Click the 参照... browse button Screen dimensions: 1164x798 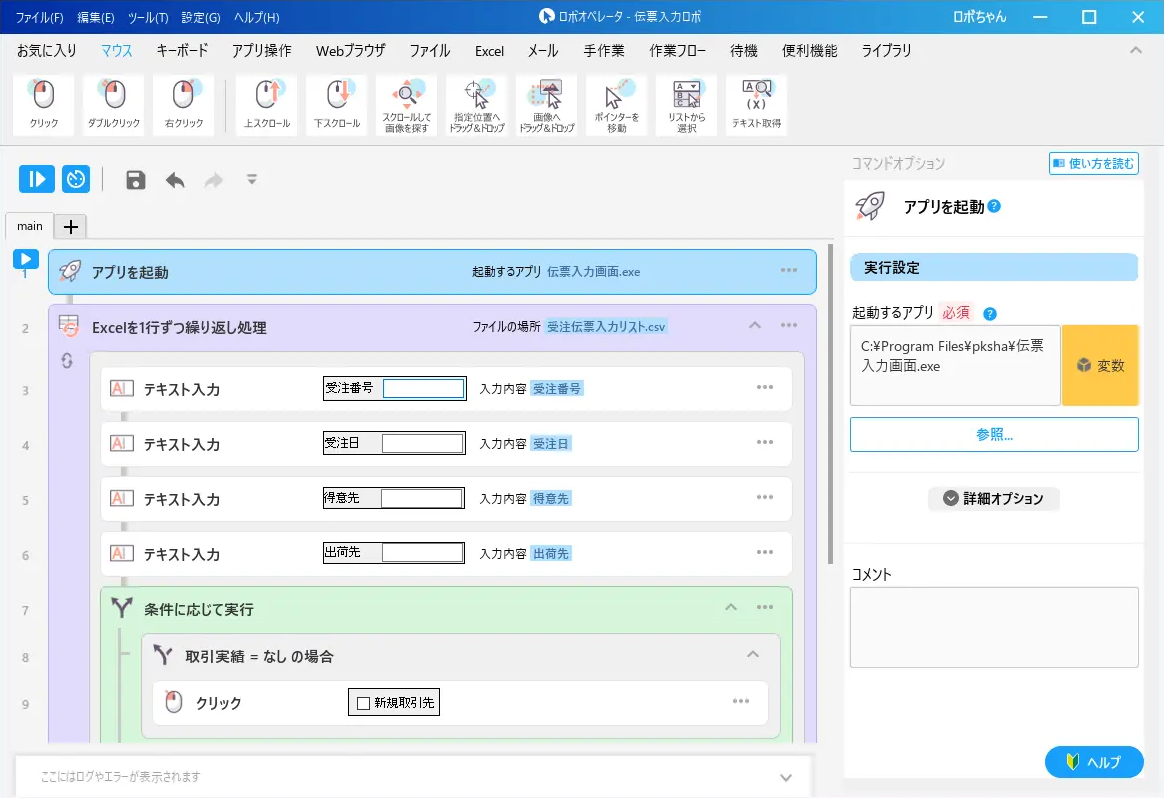click(994, 434)
